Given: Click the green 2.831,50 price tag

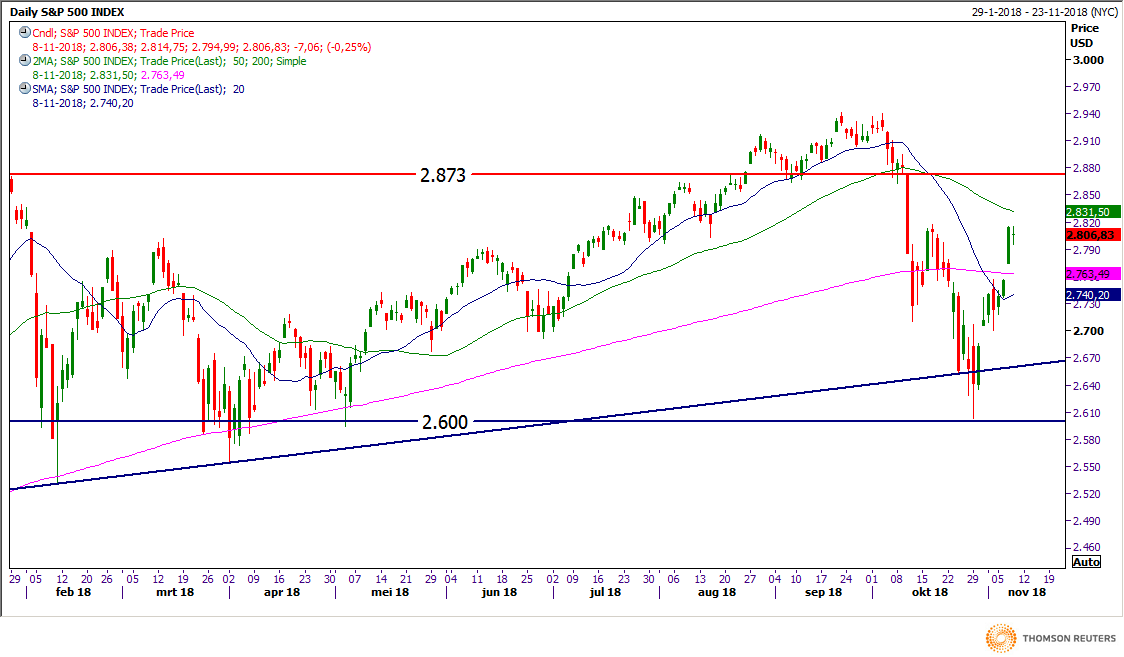Looking at the screenshot, I should (1092, 212).
